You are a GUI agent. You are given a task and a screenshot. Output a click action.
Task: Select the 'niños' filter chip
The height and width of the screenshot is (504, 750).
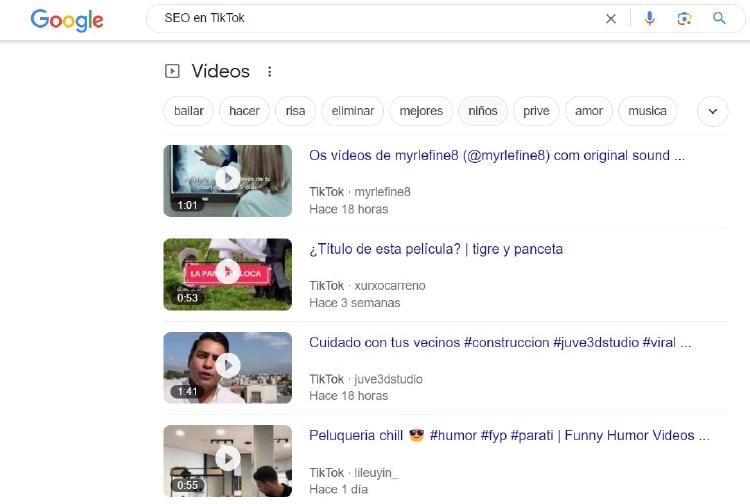[483, 111]
